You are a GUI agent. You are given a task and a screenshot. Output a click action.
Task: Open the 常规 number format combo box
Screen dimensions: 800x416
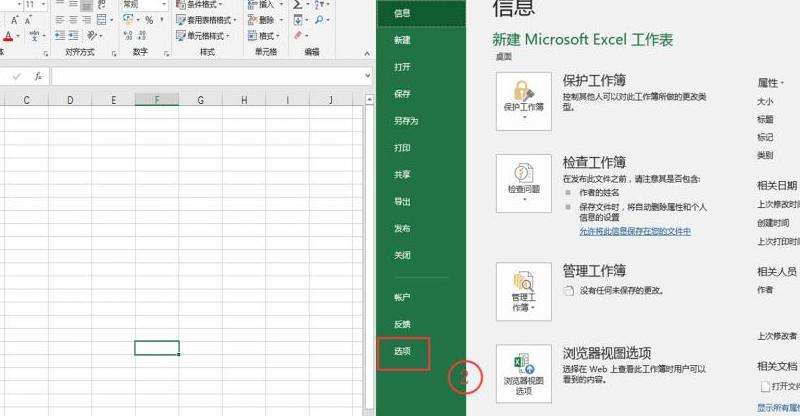[x=144, y=4]
